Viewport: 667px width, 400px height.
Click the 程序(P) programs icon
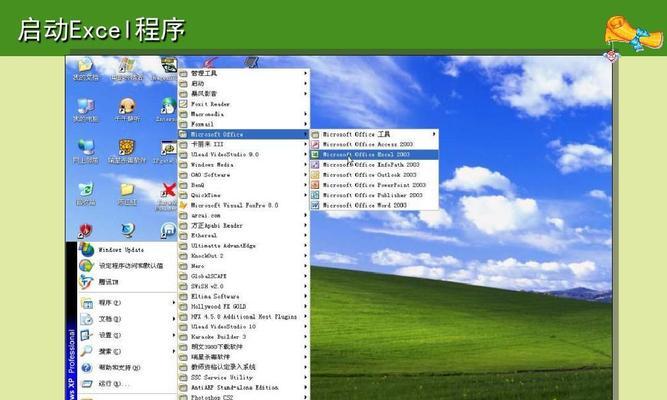(87, 303)
